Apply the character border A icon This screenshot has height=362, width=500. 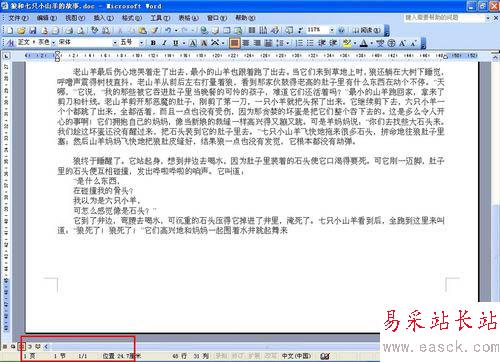(x=193, y=43)
